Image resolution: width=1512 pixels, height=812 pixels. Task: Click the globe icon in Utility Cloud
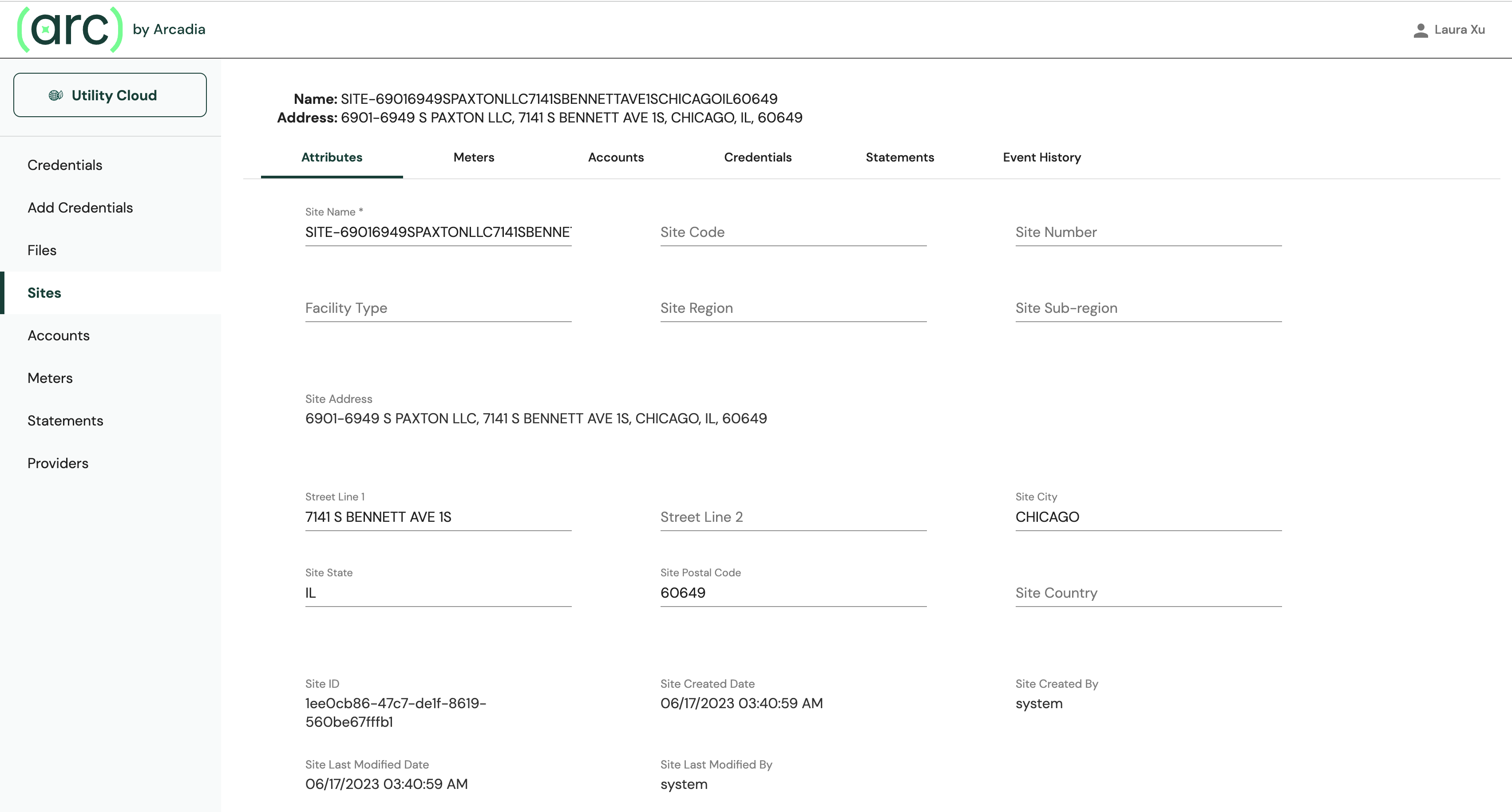tap(56, 95)
